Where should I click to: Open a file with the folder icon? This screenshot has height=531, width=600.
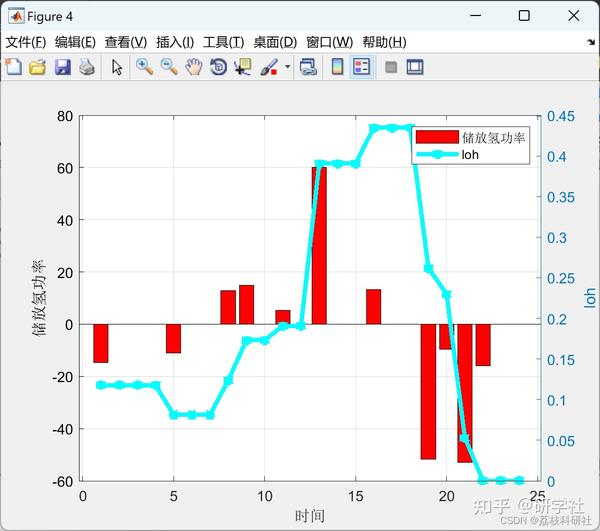38,67
